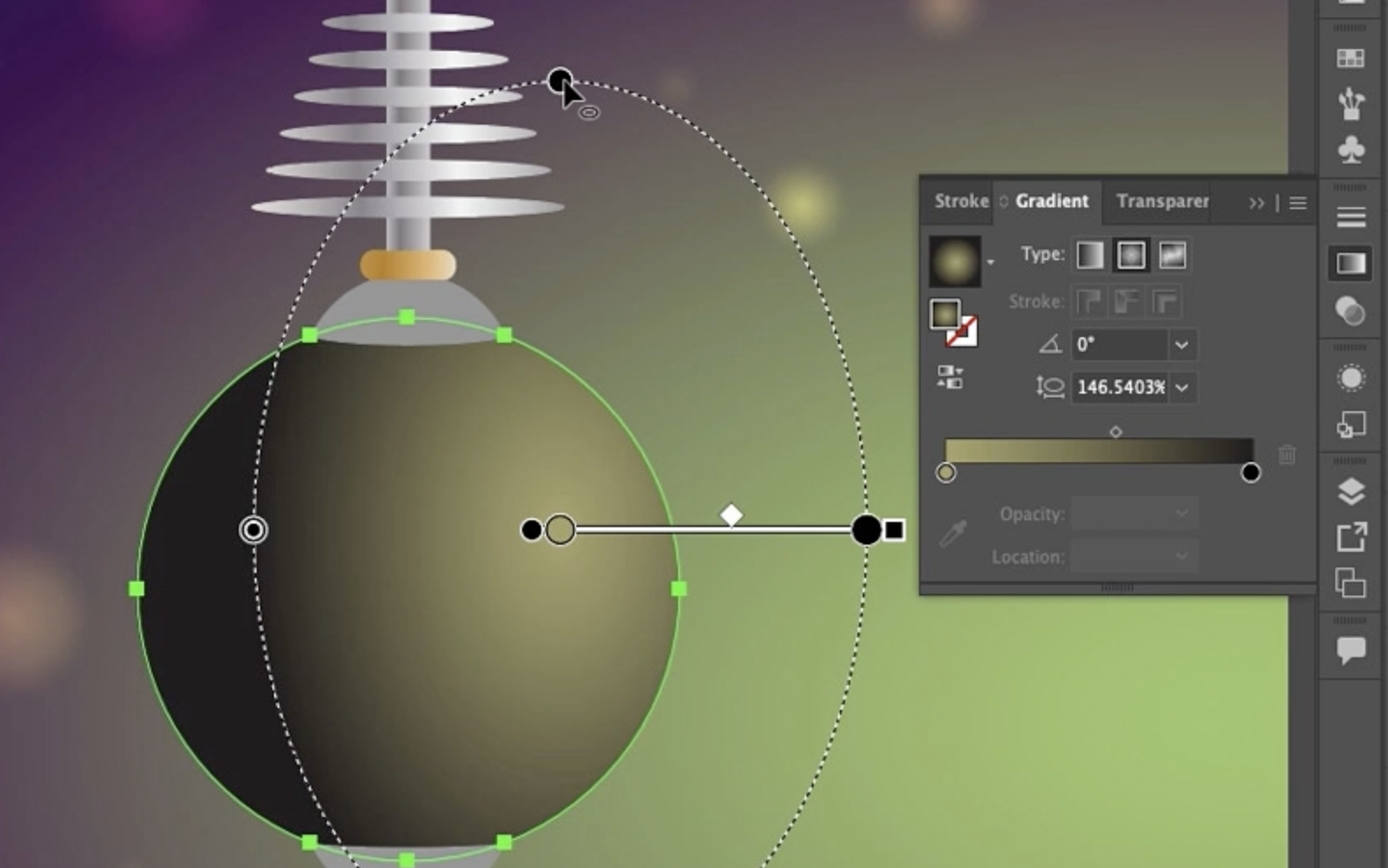The image size is (1388, 868).
Task: Open the Gradient panel hamburger menu
Action: pyautogui.click(x=1298, y=203)
